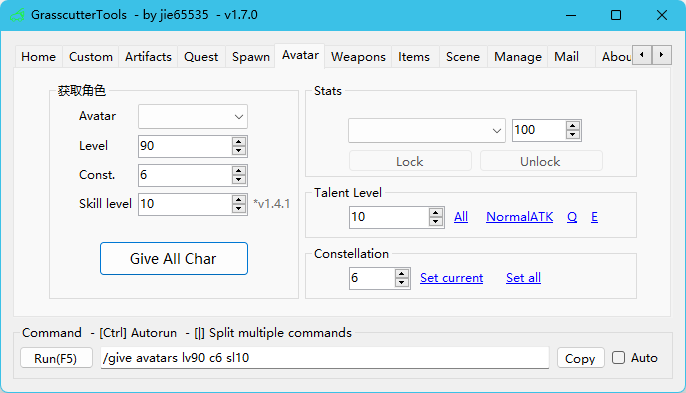Screen dimensions: 686x393
Task: Switch to the Weapons tab
Action: [358, 57]
